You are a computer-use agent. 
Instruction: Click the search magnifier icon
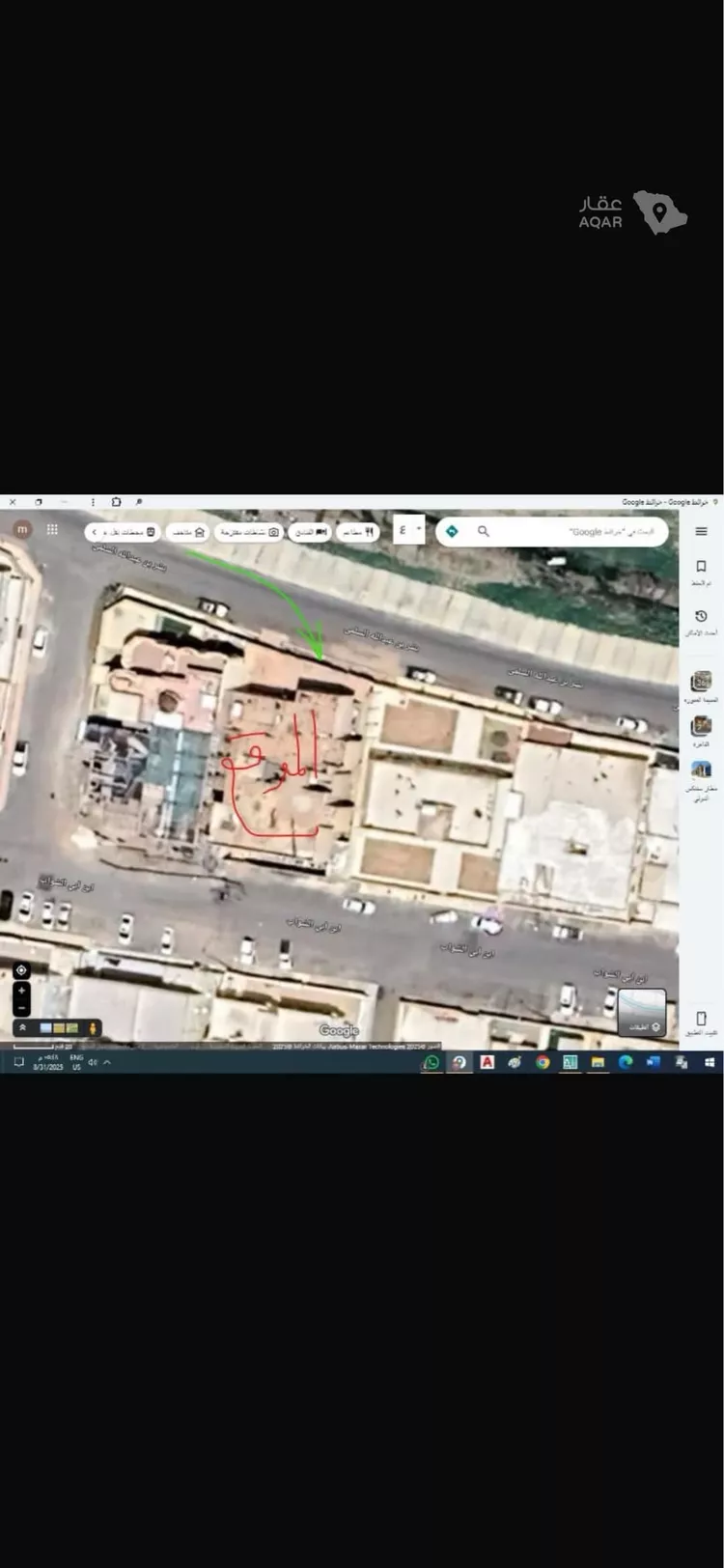coord(484,531)
